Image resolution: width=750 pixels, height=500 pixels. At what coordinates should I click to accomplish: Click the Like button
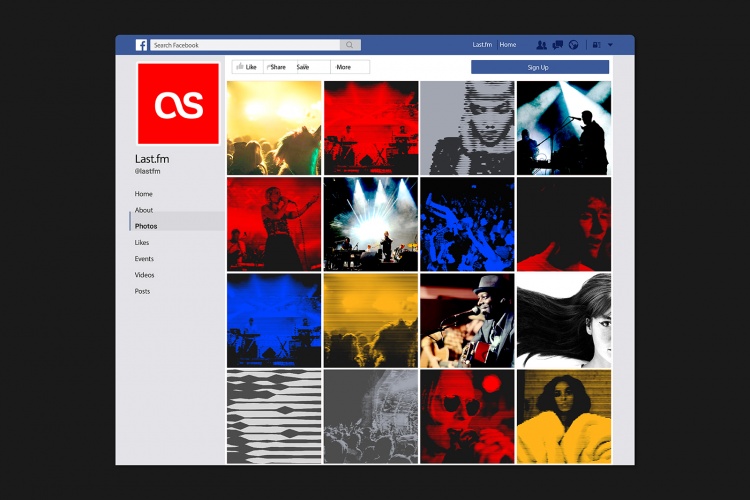point(246,67)
